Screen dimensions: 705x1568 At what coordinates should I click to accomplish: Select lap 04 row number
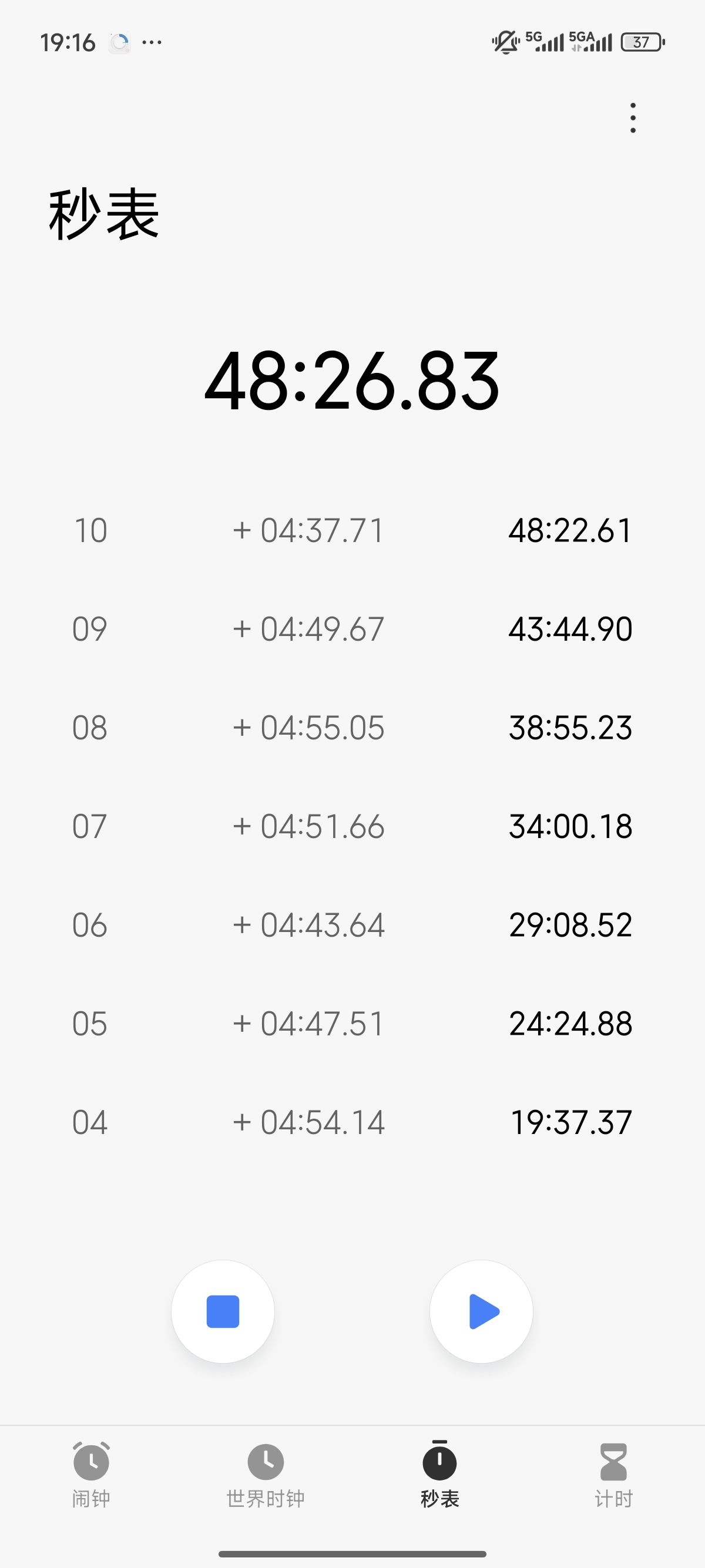89,1122
